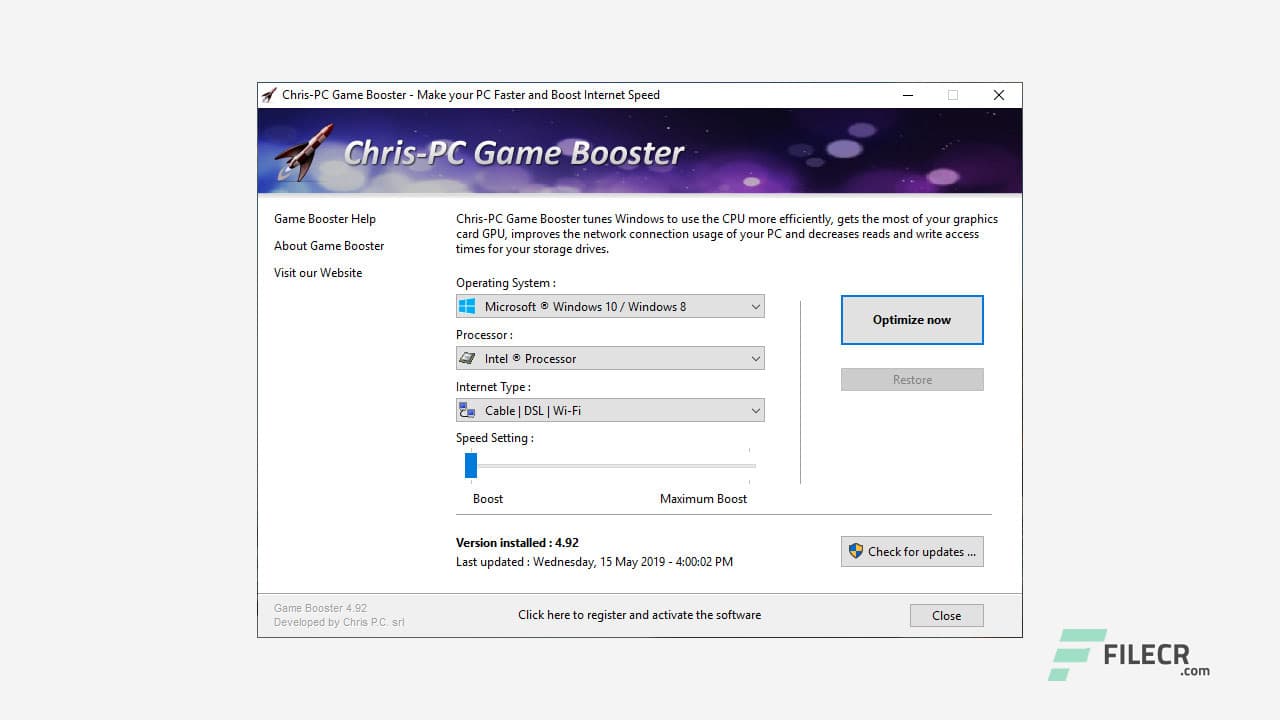1280x720 pixels.
Task: Click the Restore button
Action: point(912,380)
